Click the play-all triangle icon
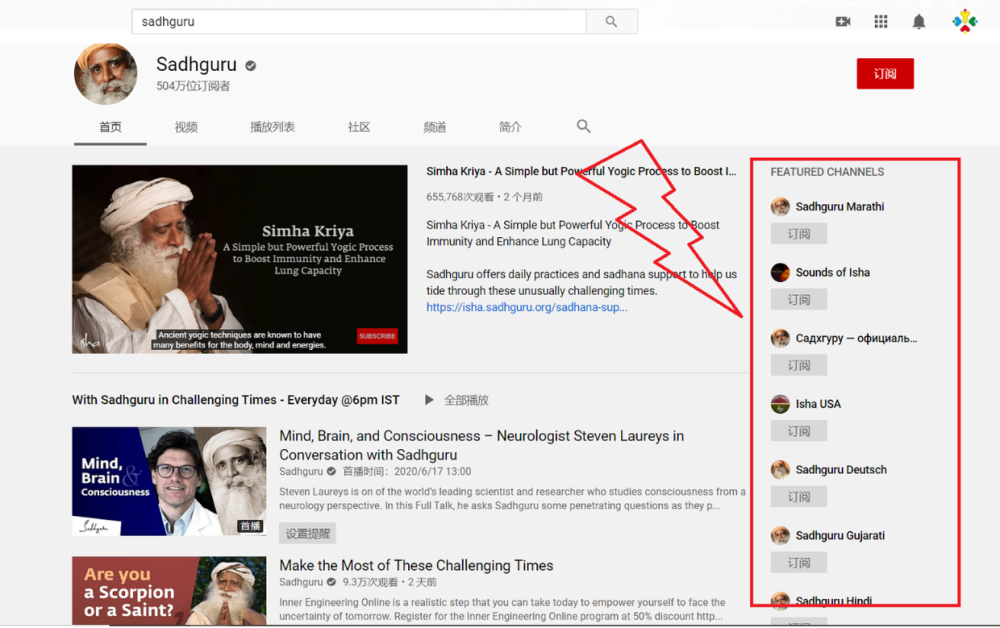 [429, 400]
